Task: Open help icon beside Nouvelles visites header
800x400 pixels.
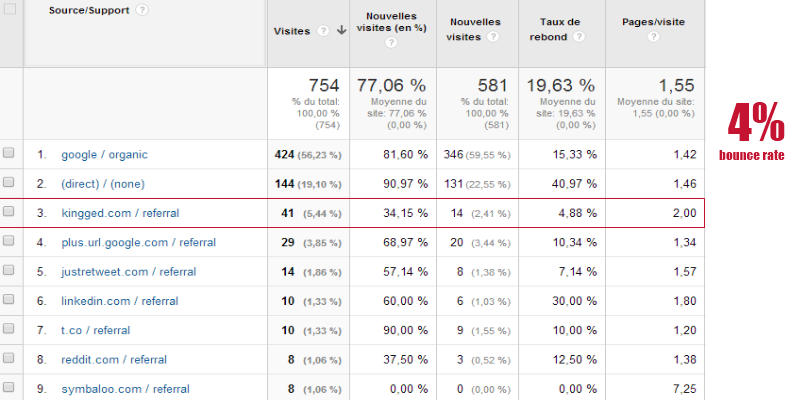Action: pyautogui.click(x=492, y=37)
